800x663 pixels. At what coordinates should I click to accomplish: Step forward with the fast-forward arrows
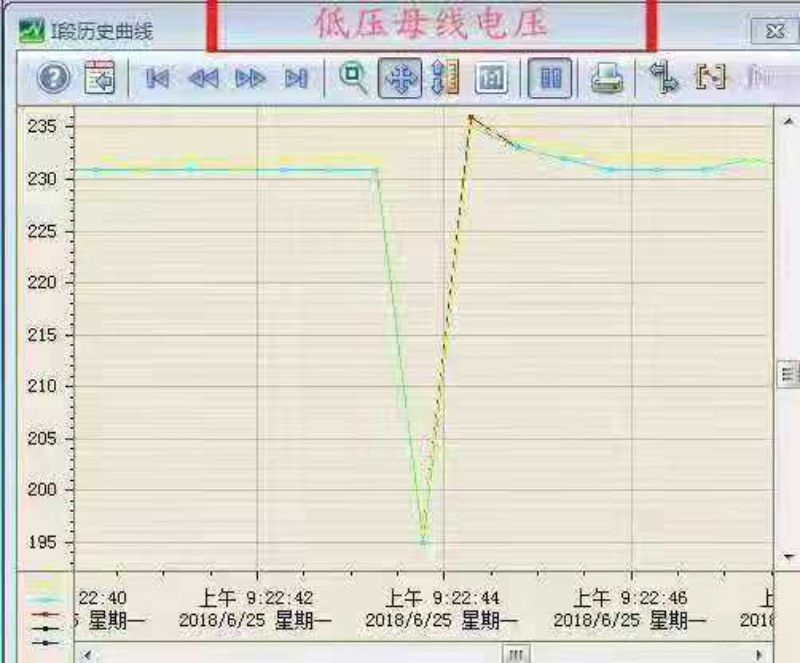pyautogui.click(x=251, y=79)
